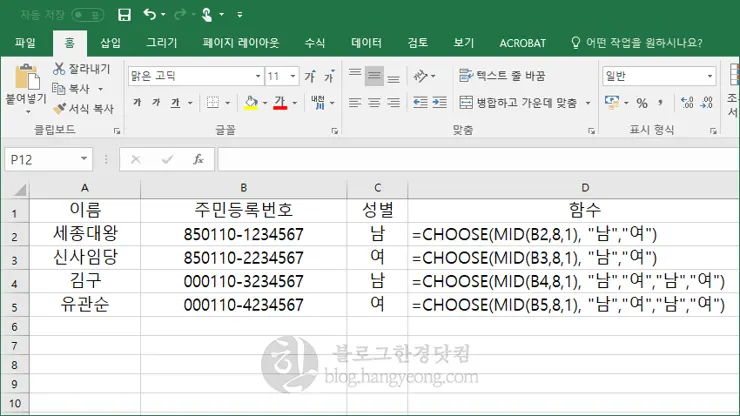Select top vertical align icon
The width and height of the screenshot is (740, 416).
[355, 76]
